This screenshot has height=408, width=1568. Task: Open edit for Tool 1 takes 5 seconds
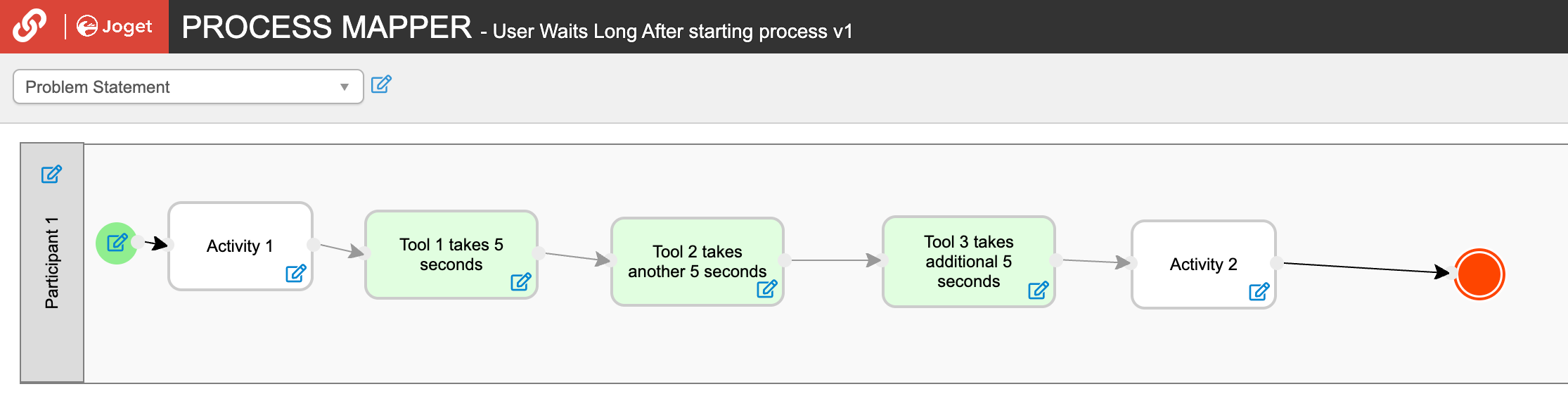[x=521, y=282]
